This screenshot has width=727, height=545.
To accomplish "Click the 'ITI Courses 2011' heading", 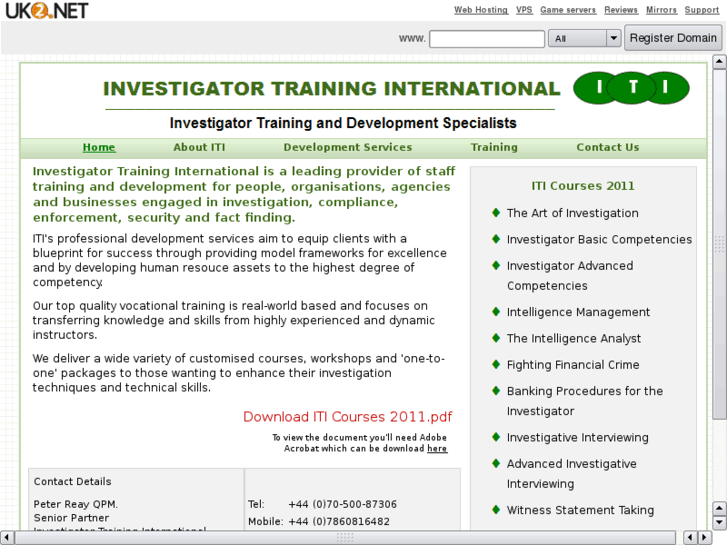I will point(583,186).
